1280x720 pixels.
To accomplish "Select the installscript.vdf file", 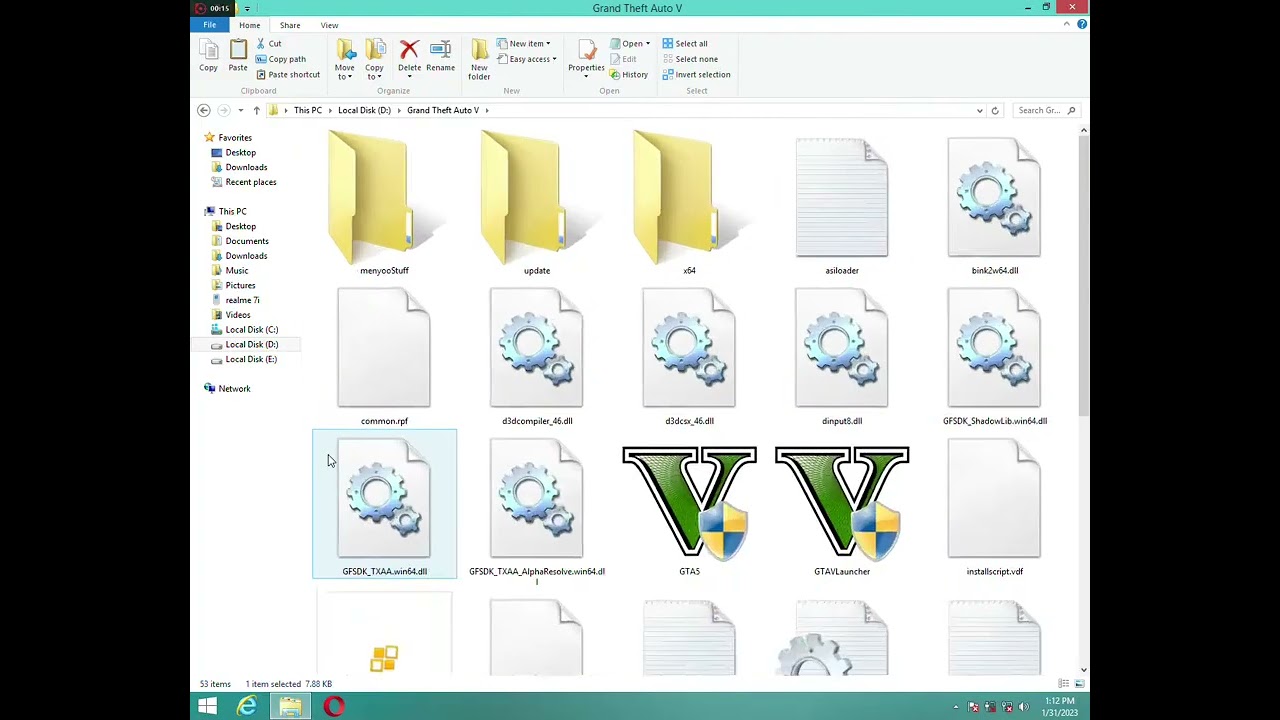I will pos(994,505).
